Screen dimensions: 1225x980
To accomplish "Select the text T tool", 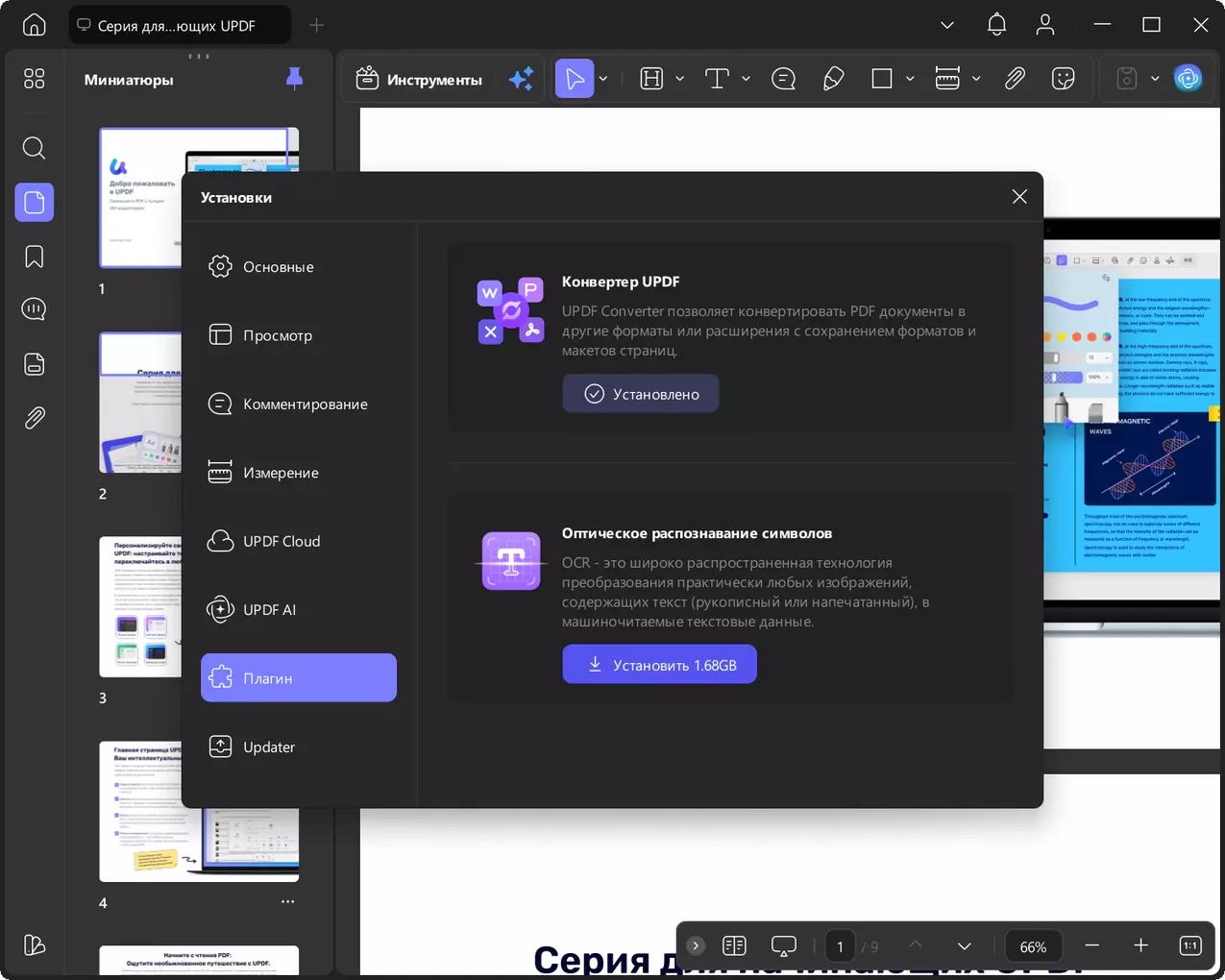I will click(x=718, y=79).
